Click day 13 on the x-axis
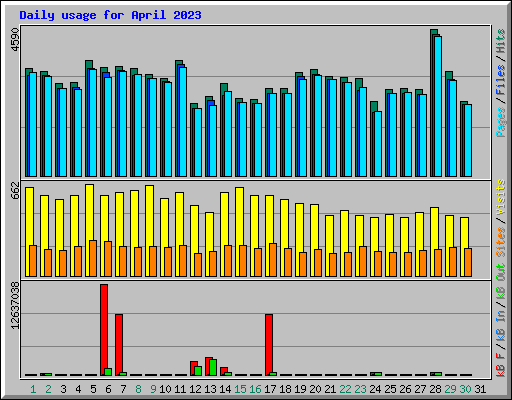This screenshot has height=400, width=512. (x=210, y=389)
